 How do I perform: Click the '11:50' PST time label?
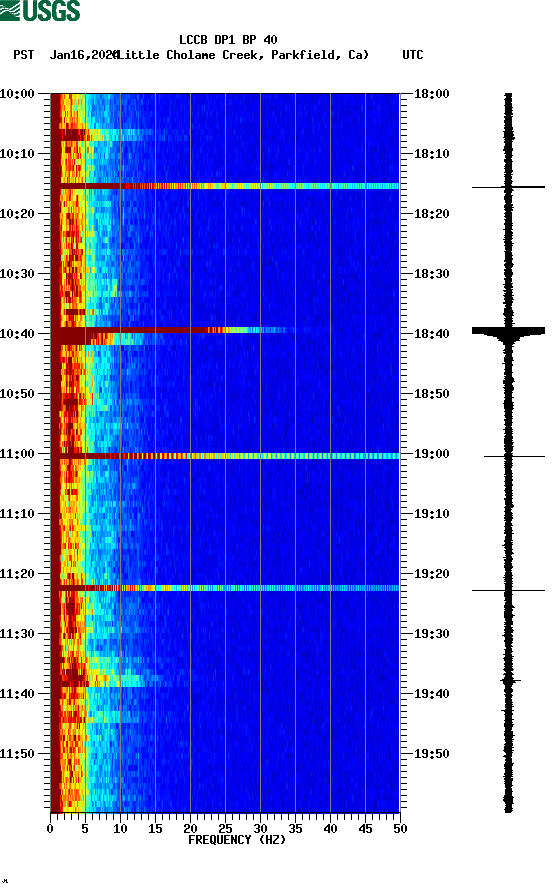(x=18, y=754)
